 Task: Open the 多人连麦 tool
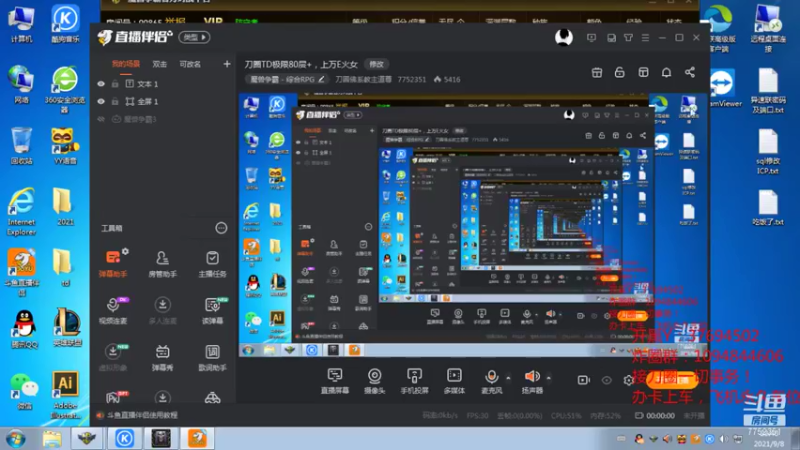coord(162,310)
